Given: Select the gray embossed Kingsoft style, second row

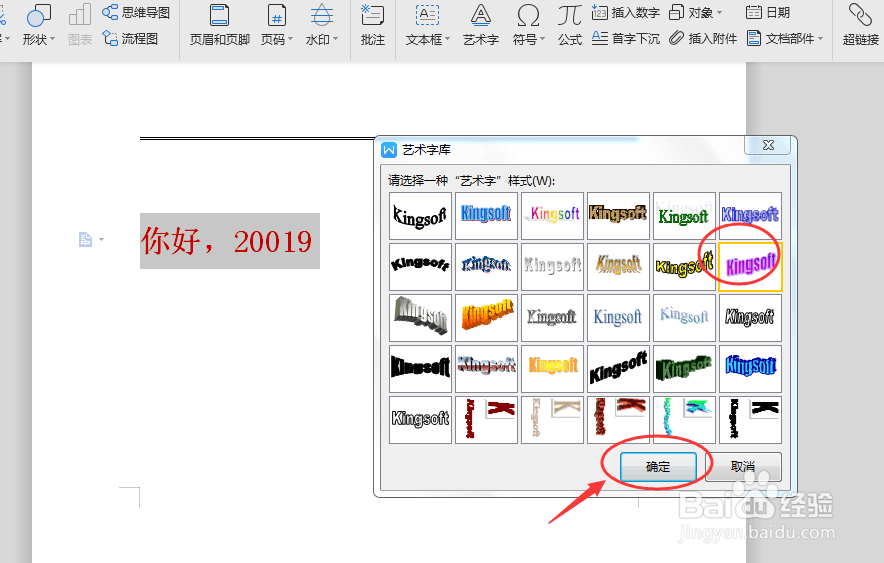Looking at the screenshot, I should coord(552,267).
